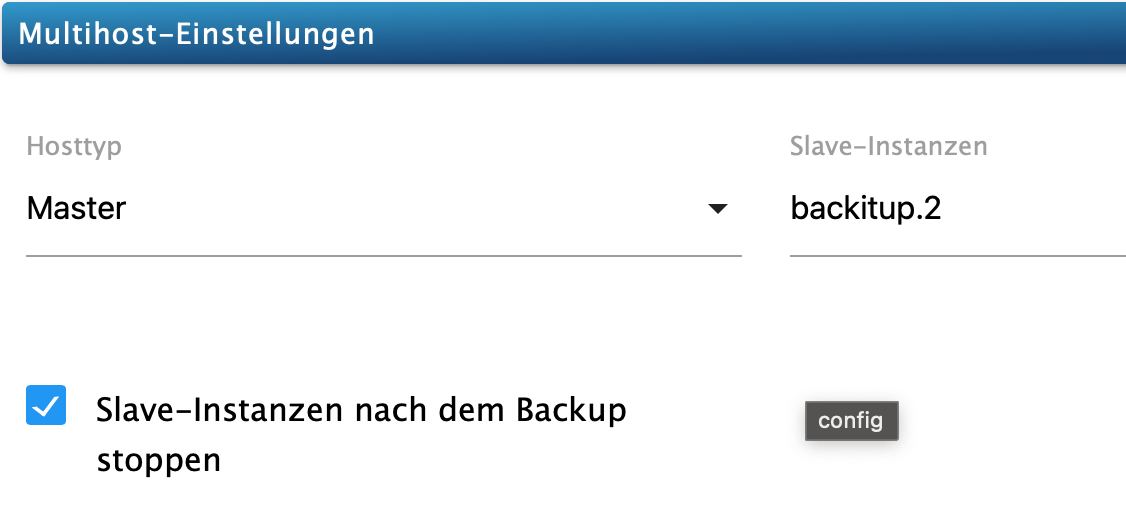The width and height of the screenshot is (1126, 510).
Task: Open the Hosttyp dropdown arrow
Action: [717, 209]
